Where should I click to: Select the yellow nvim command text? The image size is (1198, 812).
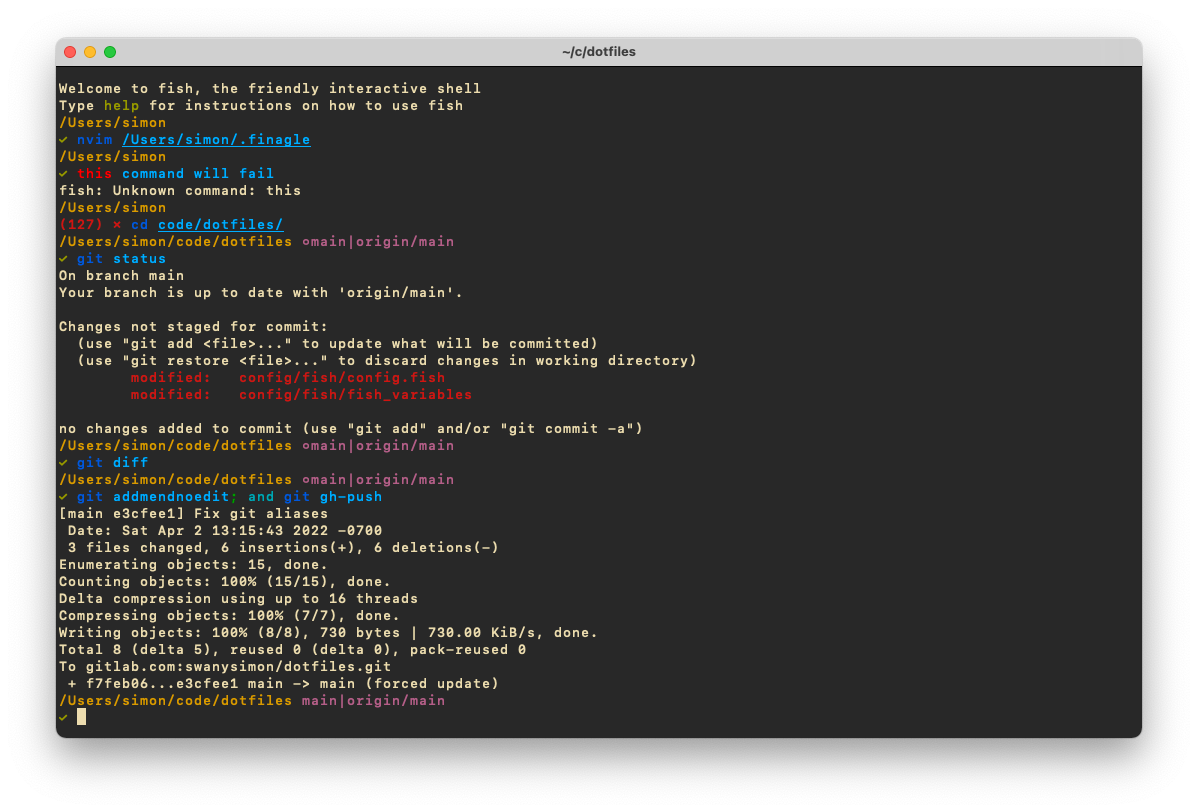click(x=94, y=139)
